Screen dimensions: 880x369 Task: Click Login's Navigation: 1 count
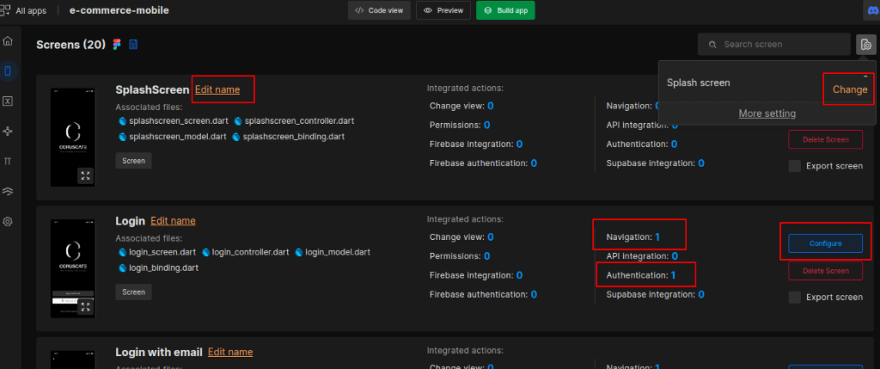[x=633, y=237]
